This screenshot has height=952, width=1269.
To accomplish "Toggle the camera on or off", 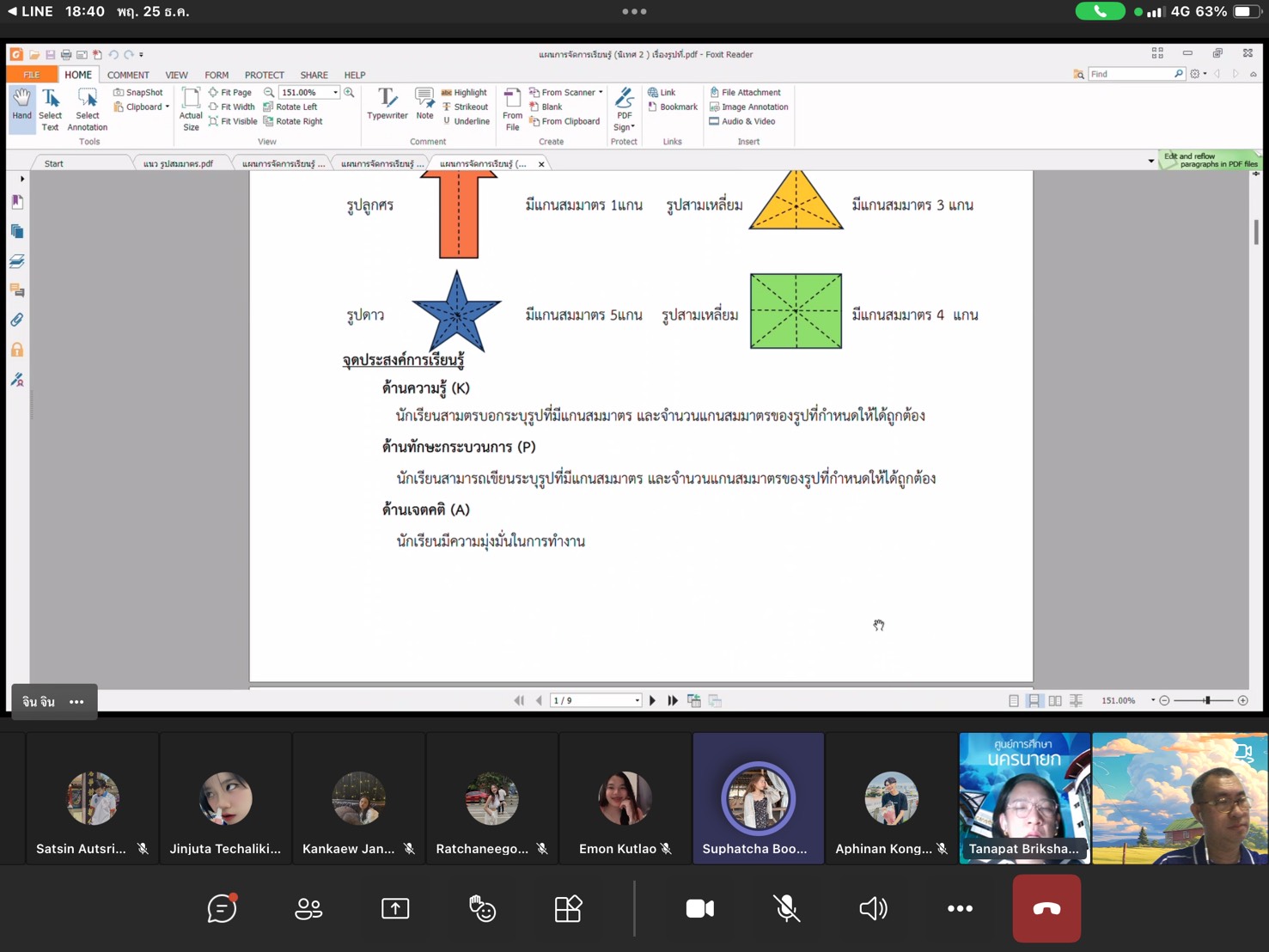I will (x=699, y=908).
